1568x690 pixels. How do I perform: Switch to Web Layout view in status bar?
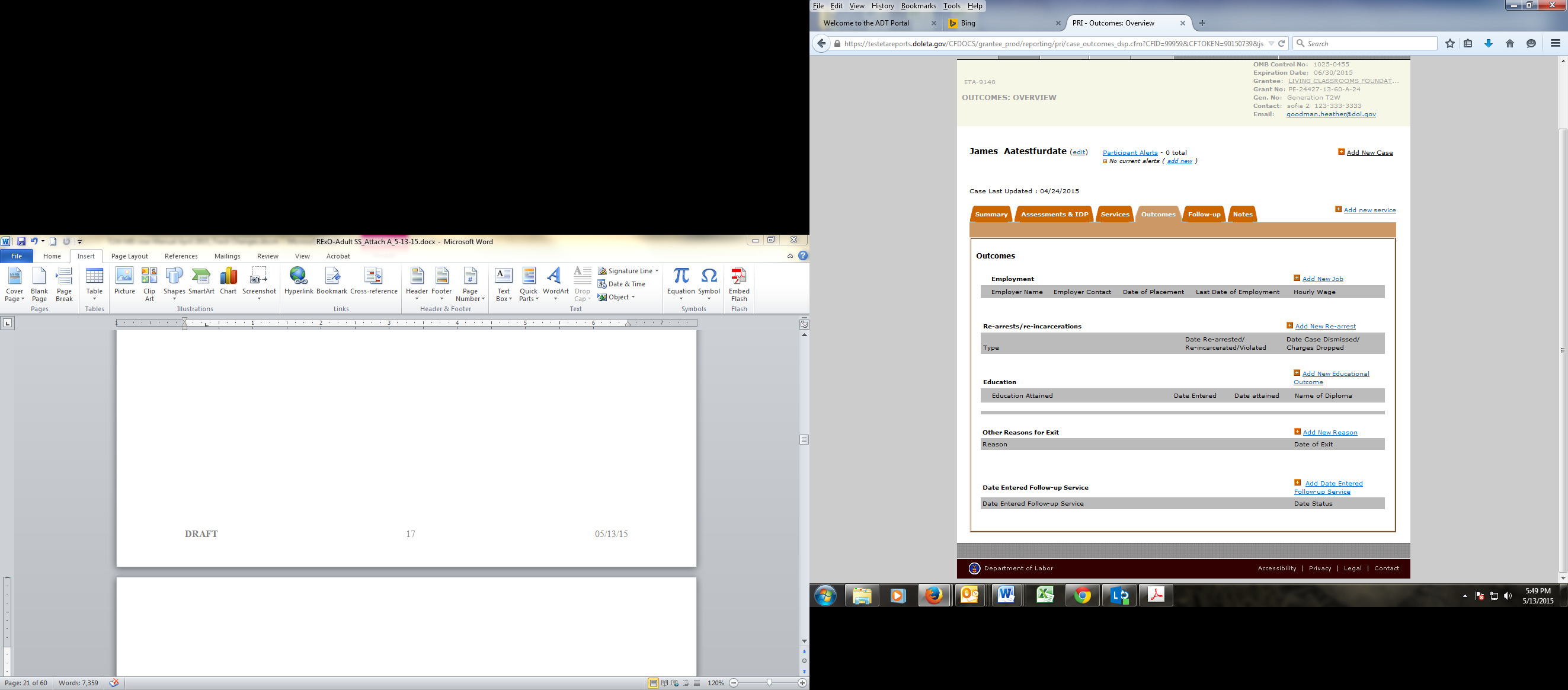pos(675,683)
